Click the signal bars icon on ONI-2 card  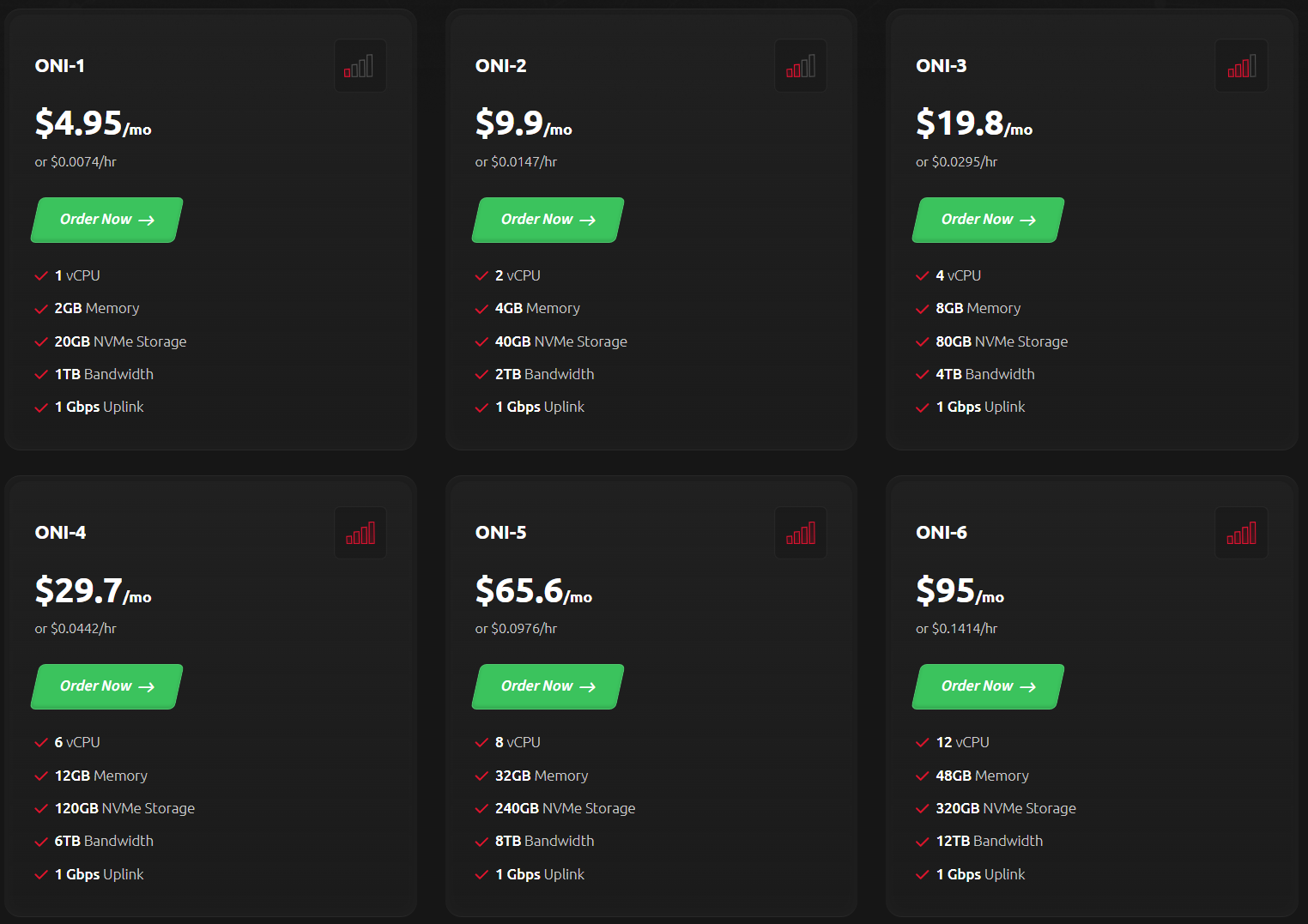[801, 66]
